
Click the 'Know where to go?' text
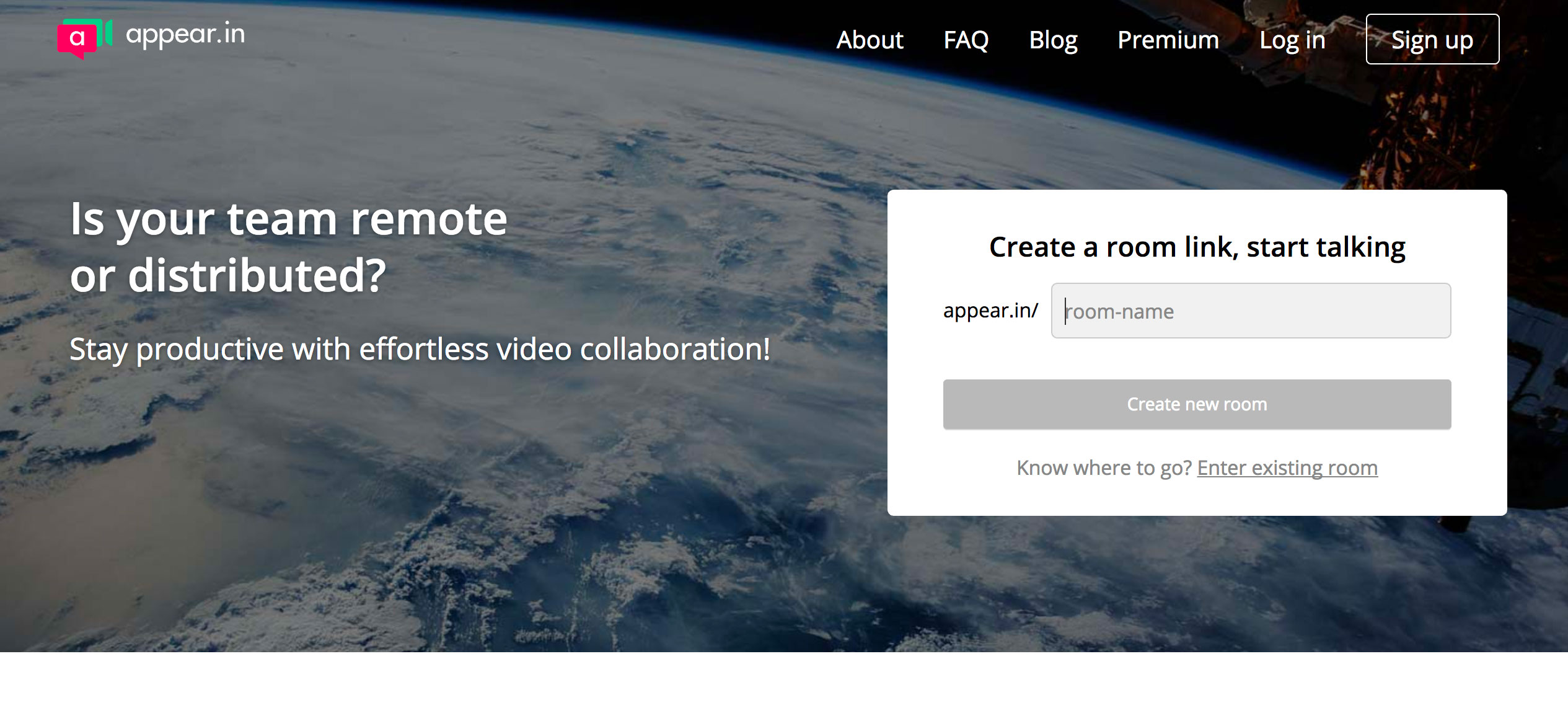[1103, 467]
